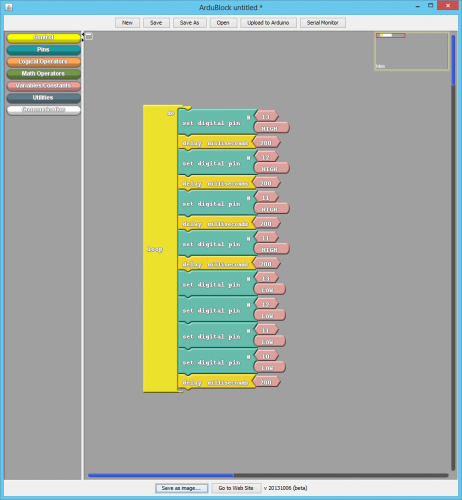This screenshot has width=462, height=500.
Task: Click the minimap overview thumbnail
Action: click(412, 51)
